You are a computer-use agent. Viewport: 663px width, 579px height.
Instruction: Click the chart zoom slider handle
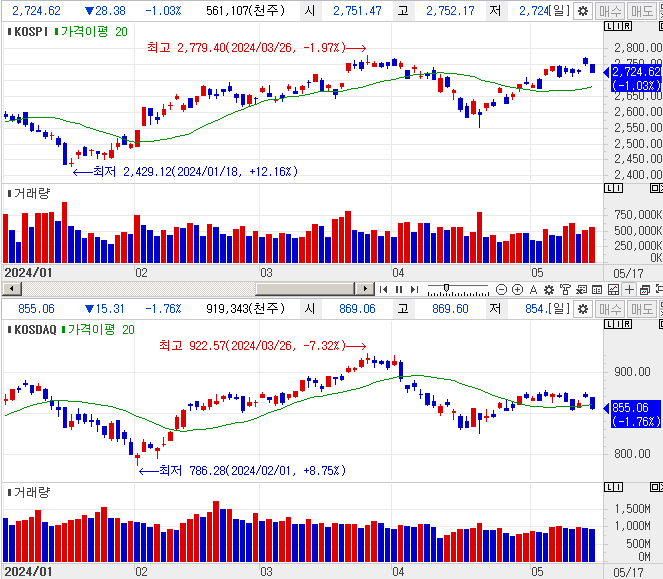point(446,288)
